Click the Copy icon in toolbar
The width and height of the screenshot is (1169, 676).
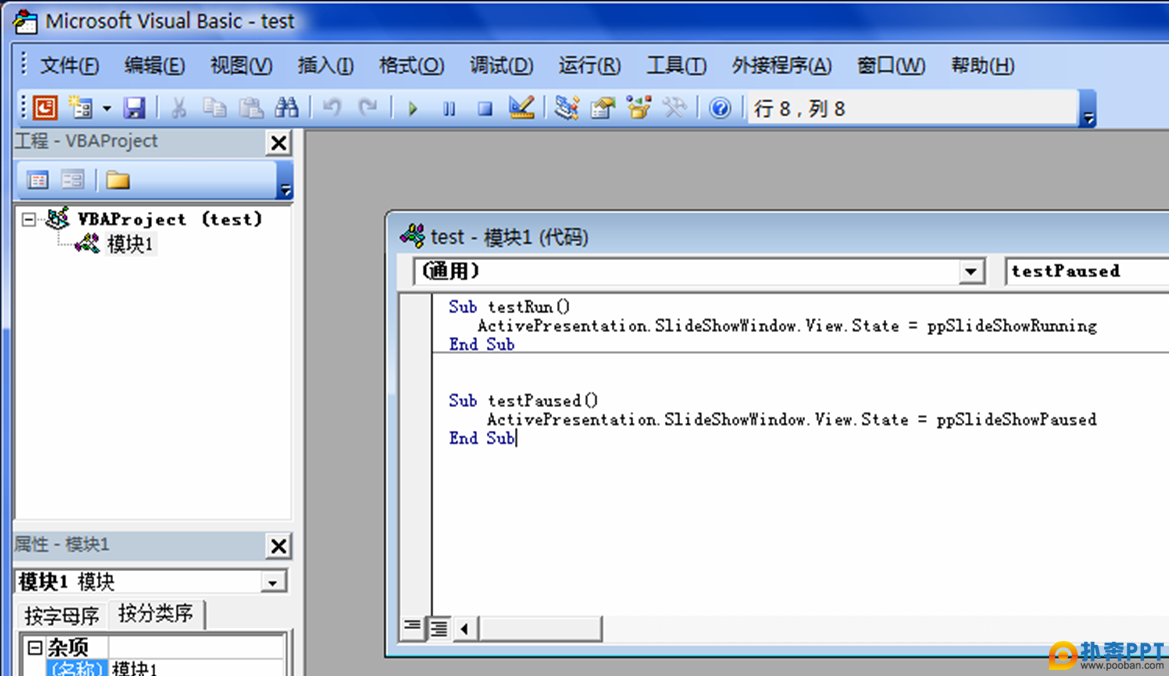215,108
